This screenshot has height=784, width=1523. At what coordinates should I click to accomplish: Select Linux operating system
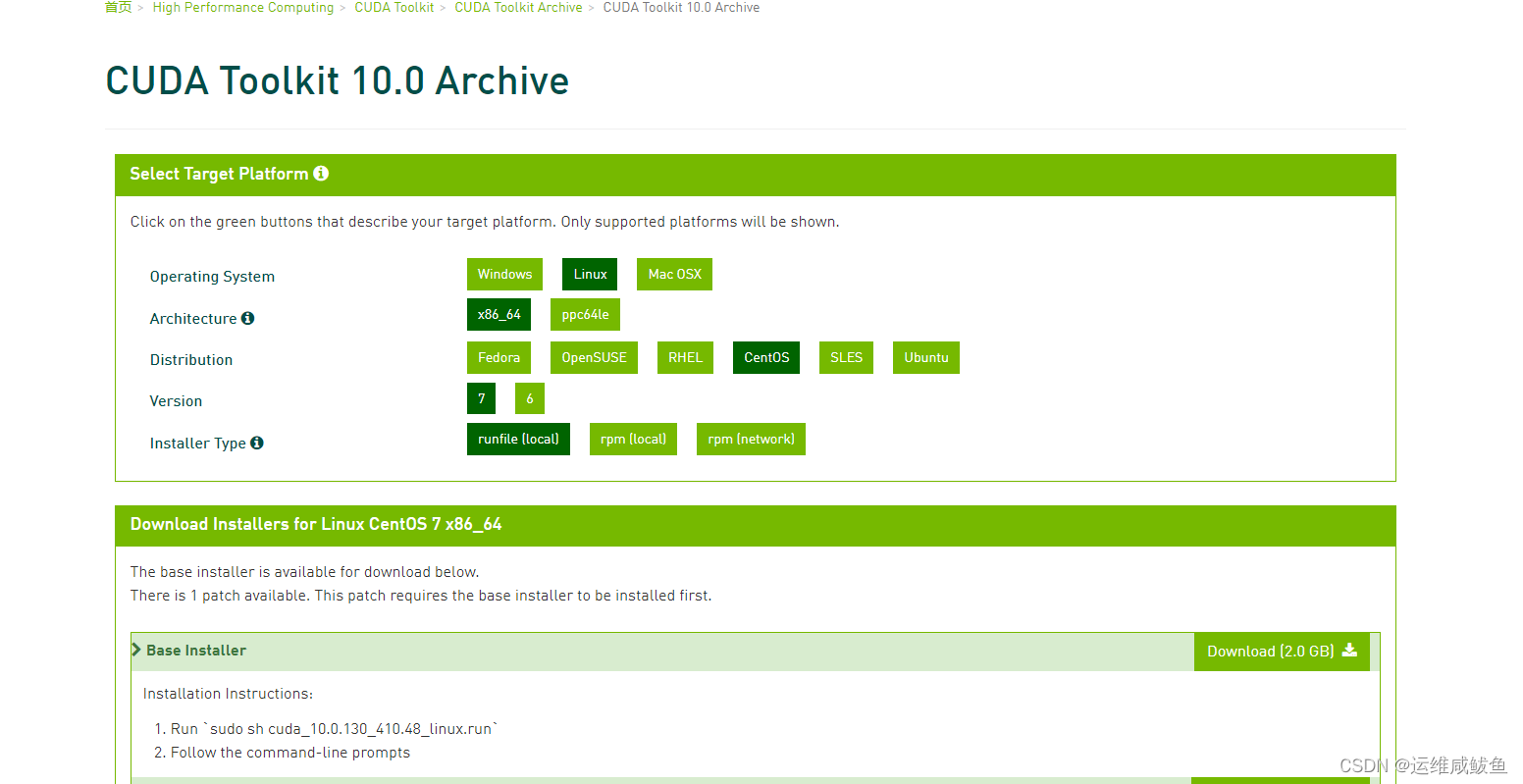coord(590,275)
